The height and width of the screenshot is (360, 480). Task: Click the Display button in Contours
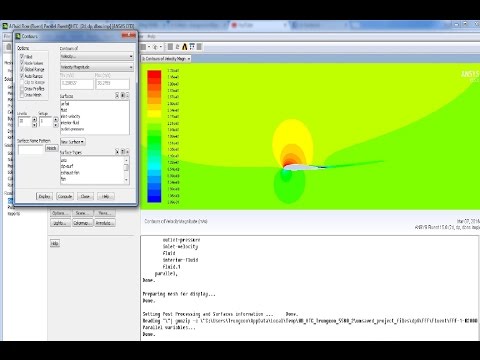[44, 196]
